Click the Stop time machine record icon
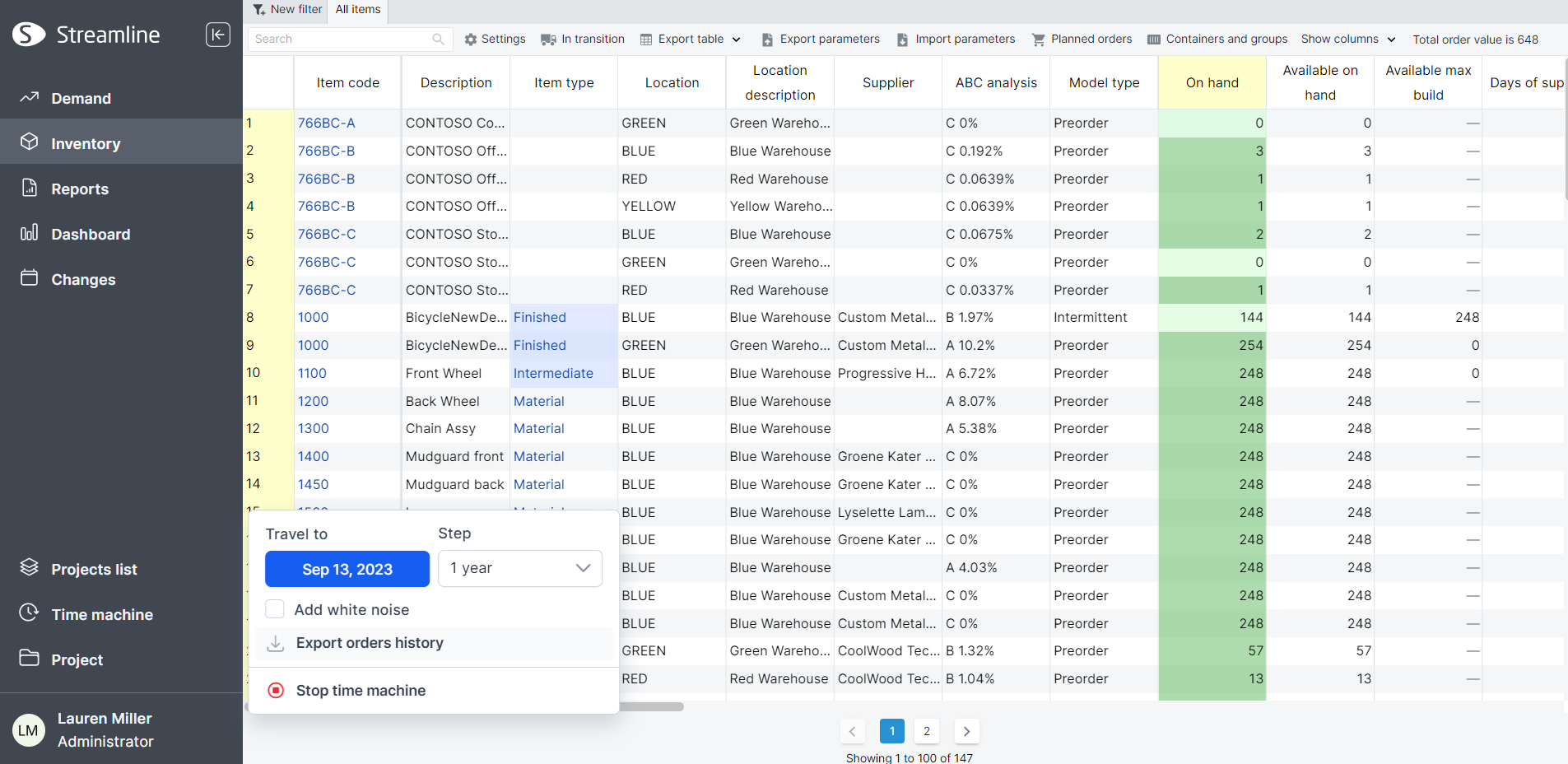Viewport: 1568px width, 764px height. [x=276, y=690]
